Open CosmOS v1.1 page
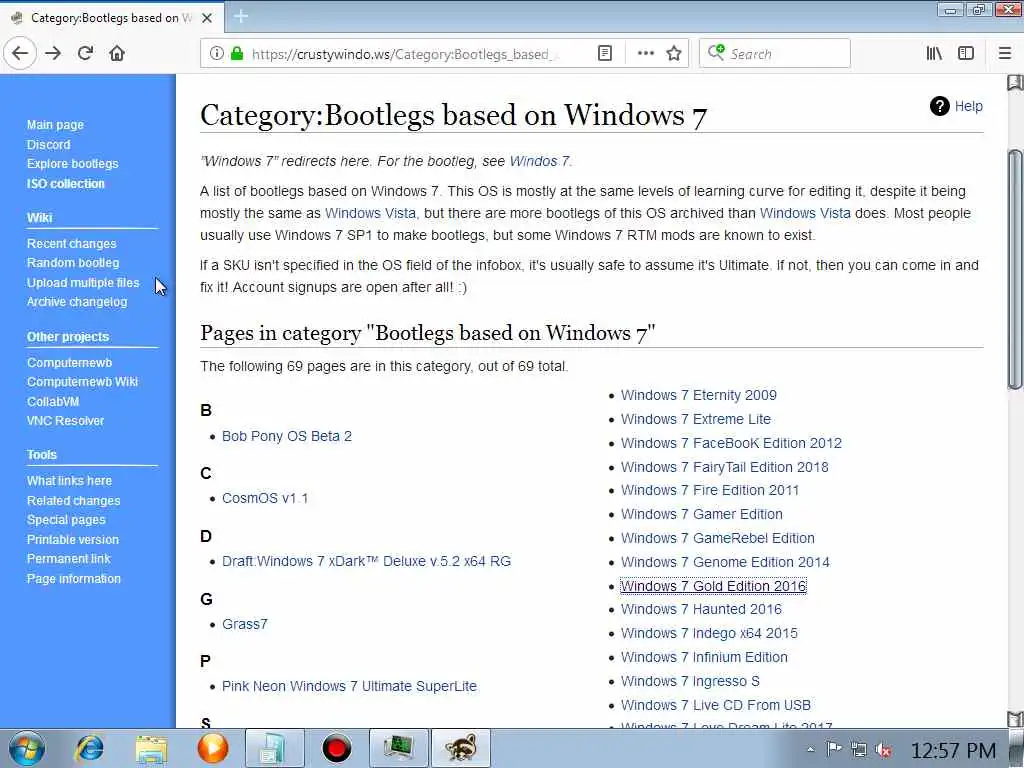The width and height of the screenshot is (1024, 768). pos(265,498)
